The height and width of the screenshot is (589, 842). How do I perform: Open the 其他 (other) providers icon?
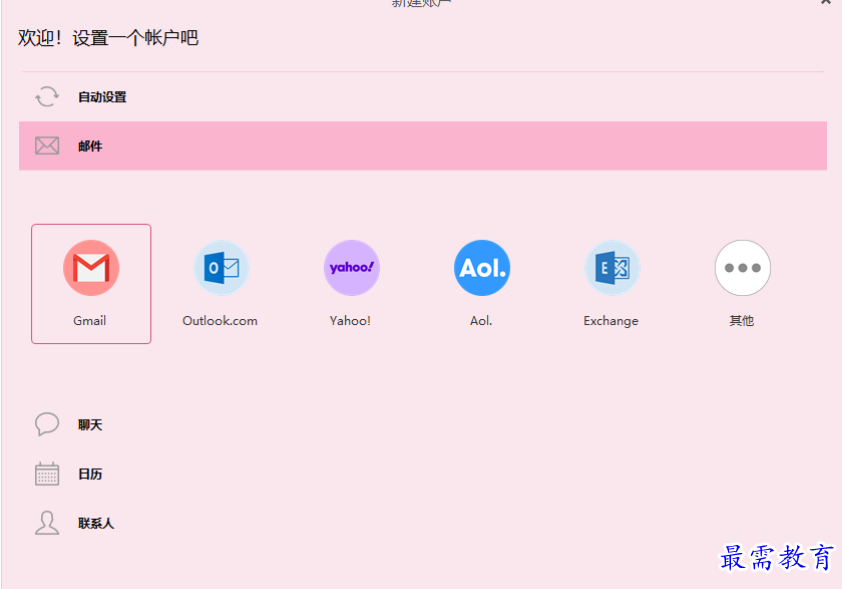coord(743,267)
